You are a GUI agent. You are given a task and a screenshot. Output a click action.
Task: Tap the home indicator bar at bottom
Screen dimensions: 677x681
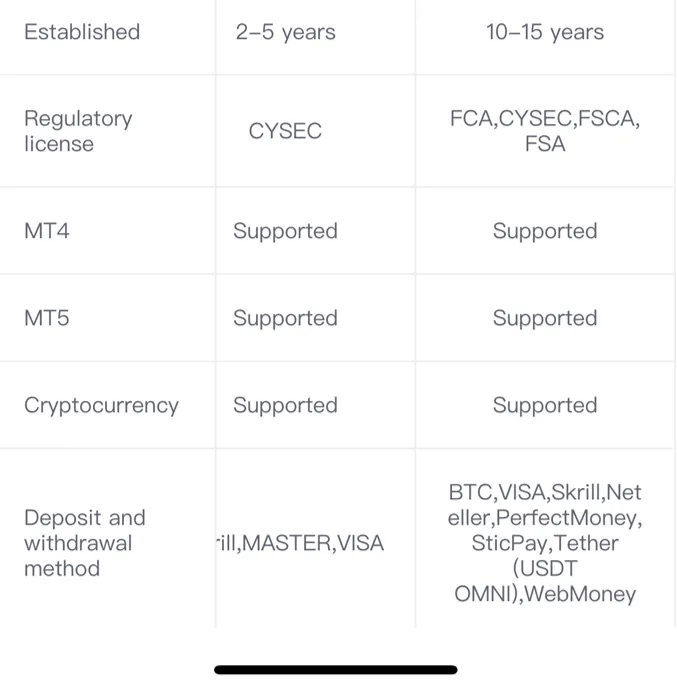pos(336,670)
